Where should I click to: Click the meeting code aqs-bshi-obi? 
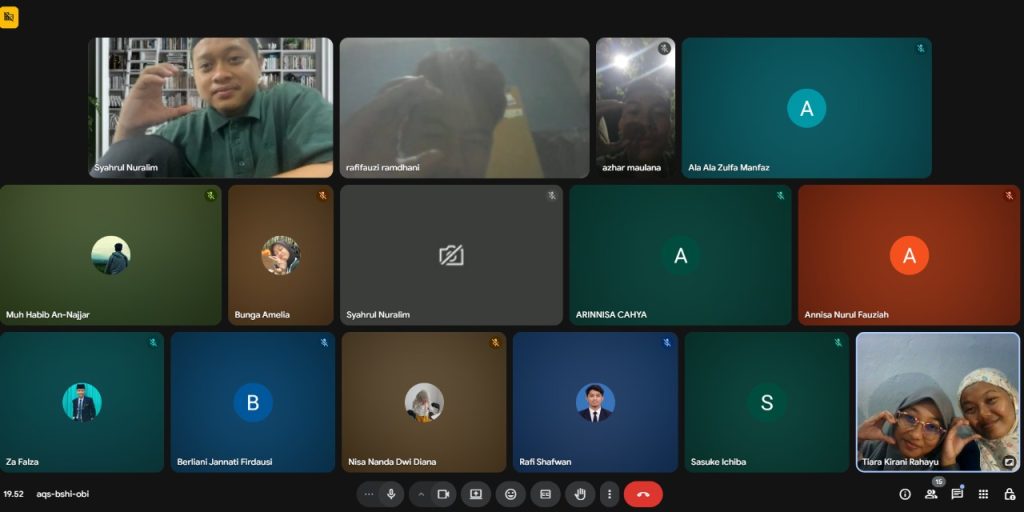click(x=62, y=494)
